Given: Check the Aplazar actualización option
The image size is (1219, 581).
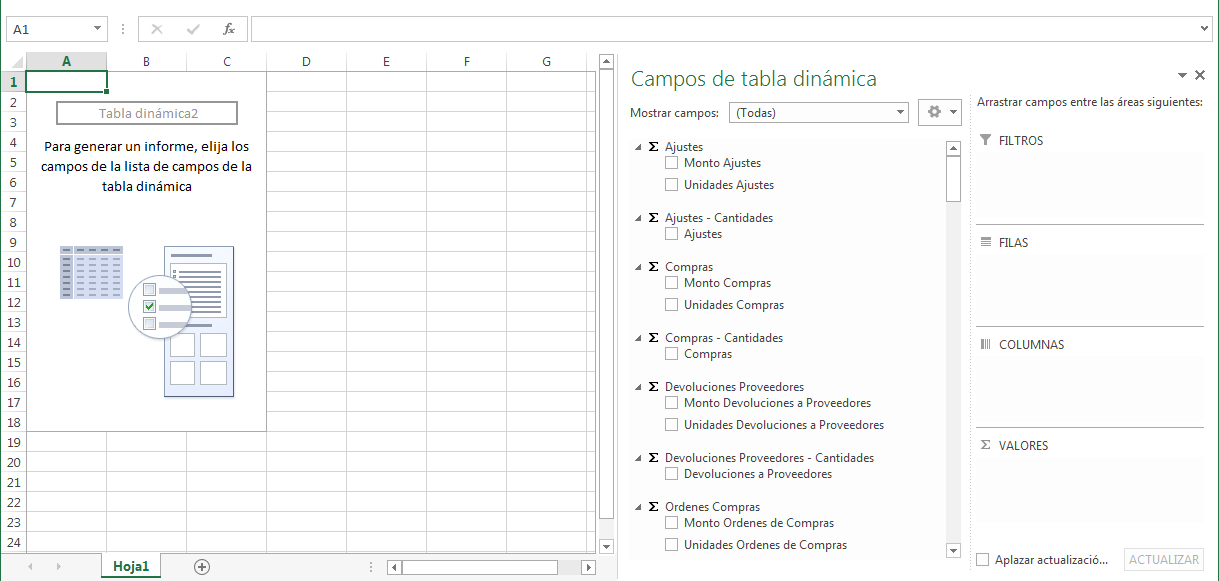Looking at the screenshot, I should (982, 559).
